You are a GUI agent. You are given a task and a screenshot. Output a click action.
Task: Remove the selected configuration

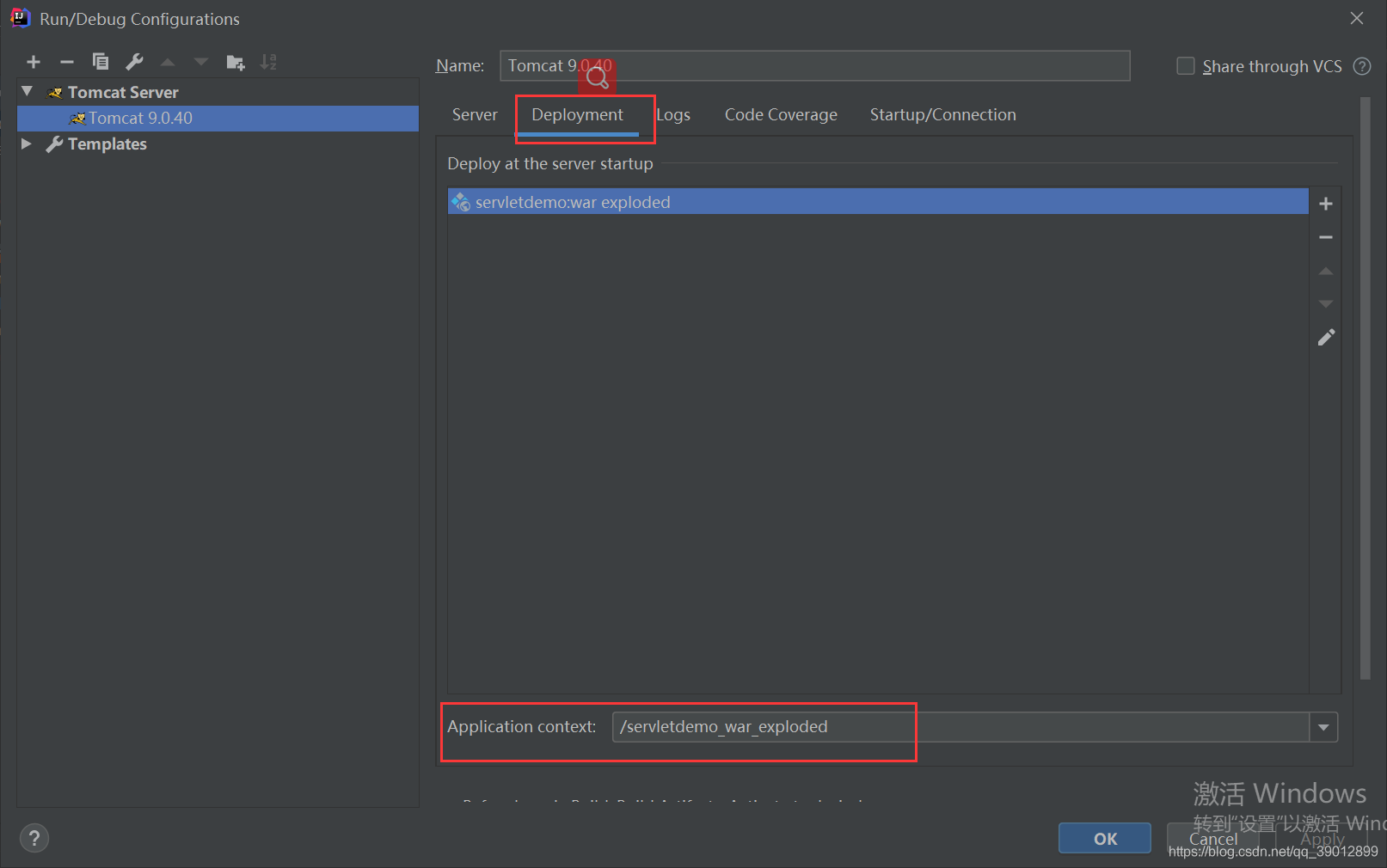[67, 62]
